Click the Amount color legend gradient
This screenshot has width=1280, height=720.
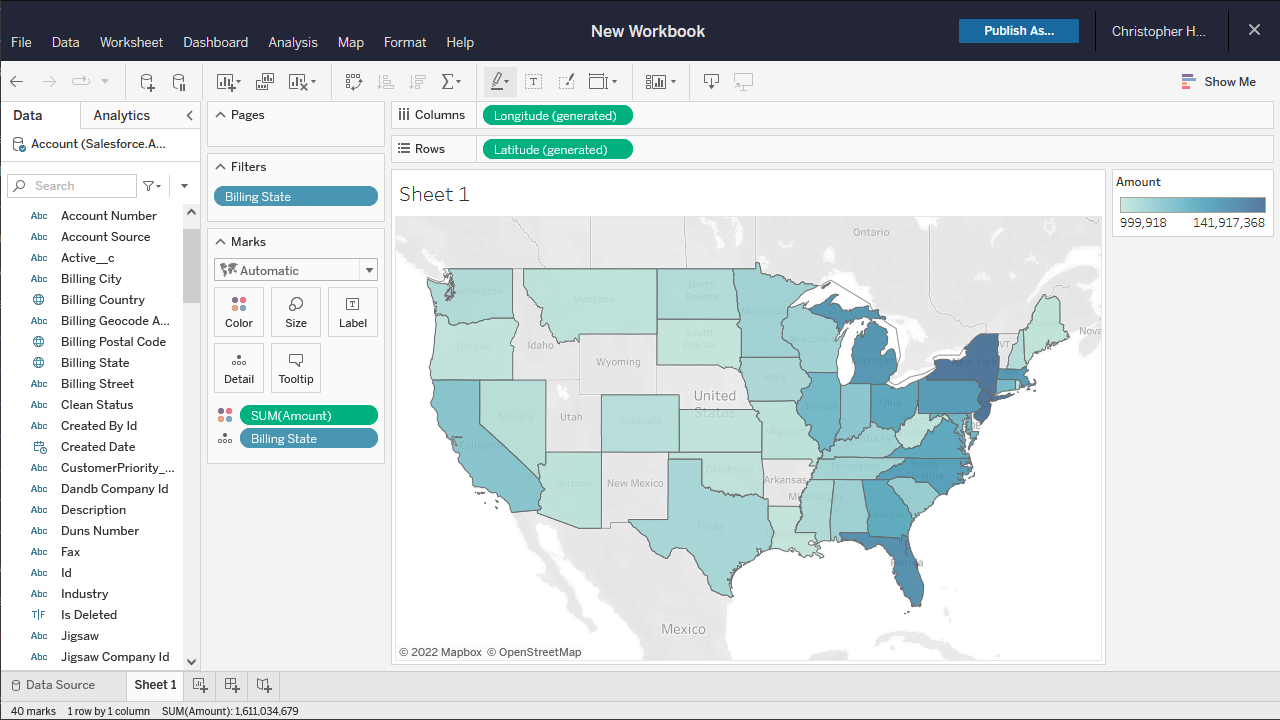coord(1192,205)
